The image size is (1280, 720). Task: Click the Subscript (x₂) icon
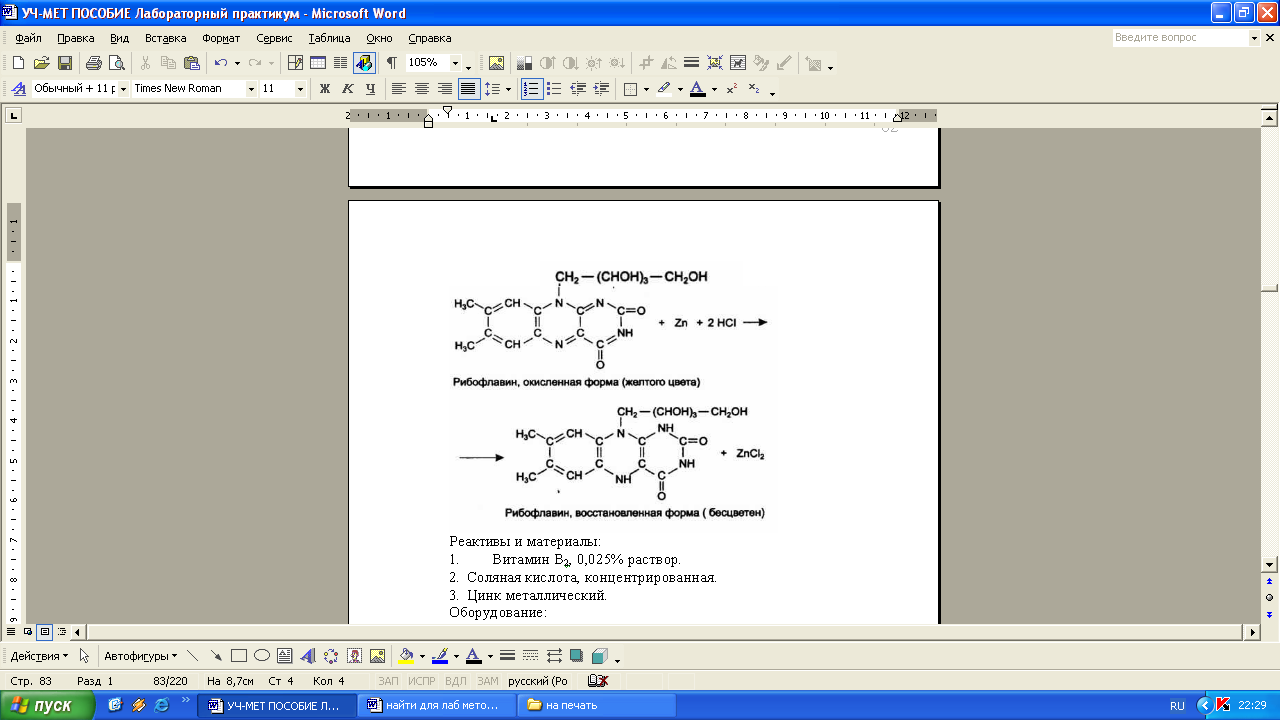[755, 89]
